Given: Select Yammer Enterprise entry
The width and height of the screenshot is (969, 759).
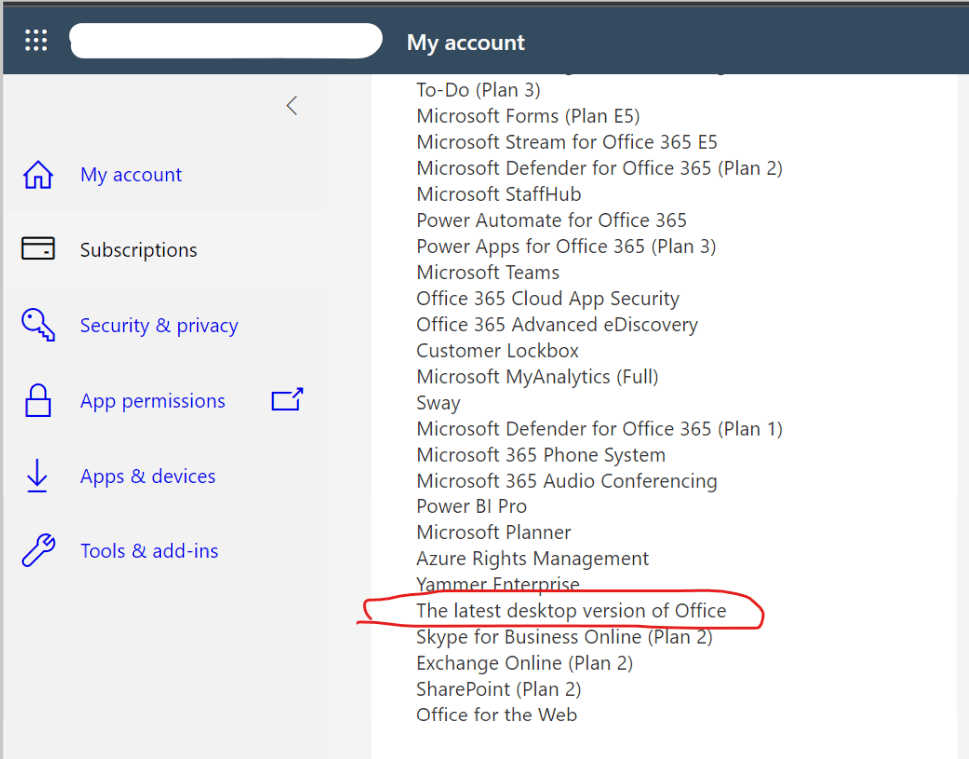Looking at the screenshot, I should pyautogui.click(x=497, y=584).
